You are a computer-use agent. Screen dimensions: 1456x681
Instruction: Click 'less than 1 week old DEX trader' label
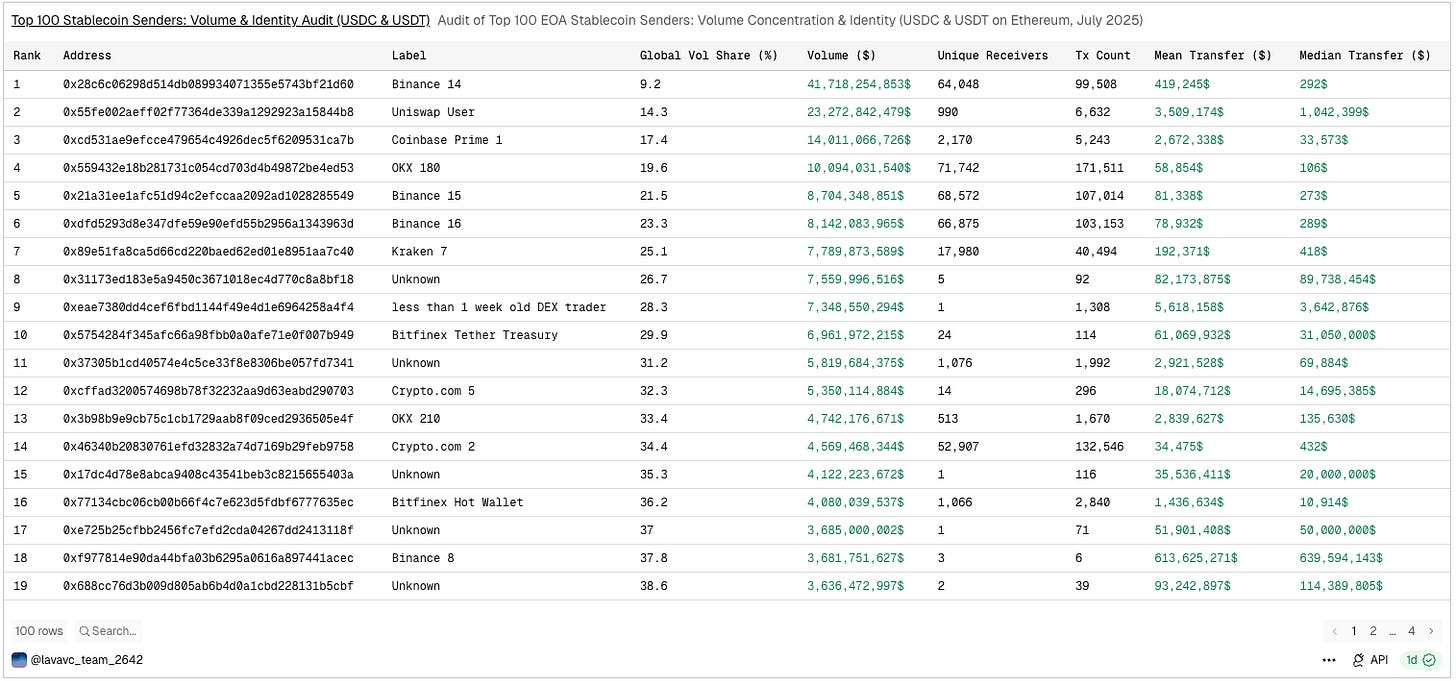[x=499, y=307]
